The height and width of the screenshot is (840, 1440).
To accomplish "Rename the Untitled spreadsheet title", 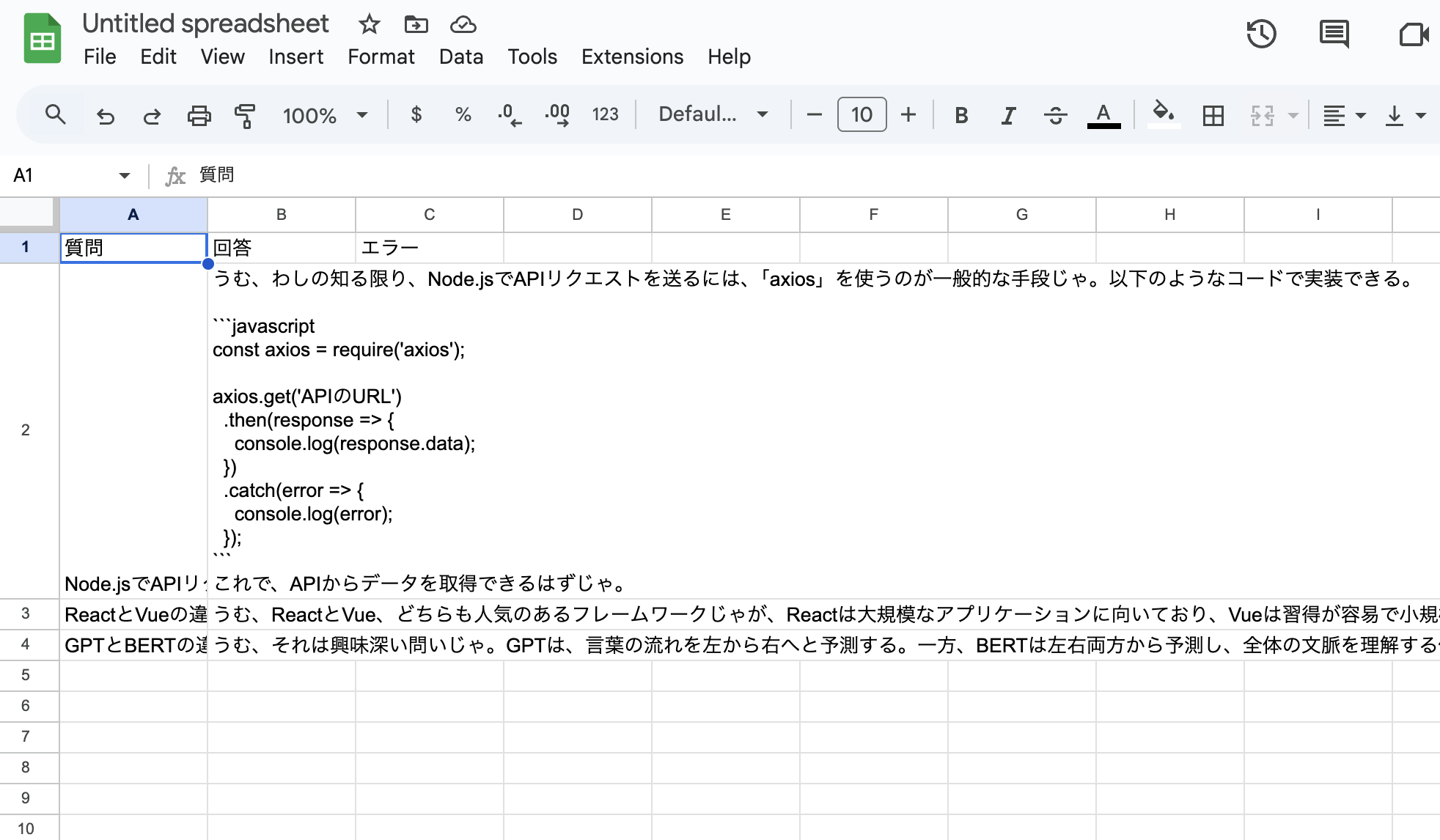I will [x=205, y=23].
